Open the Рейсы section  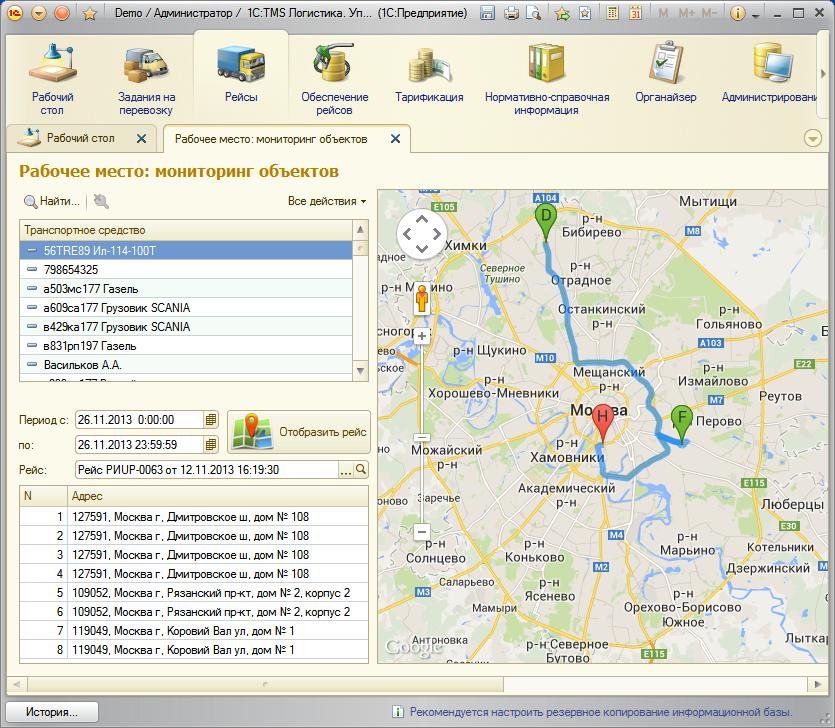240,73
